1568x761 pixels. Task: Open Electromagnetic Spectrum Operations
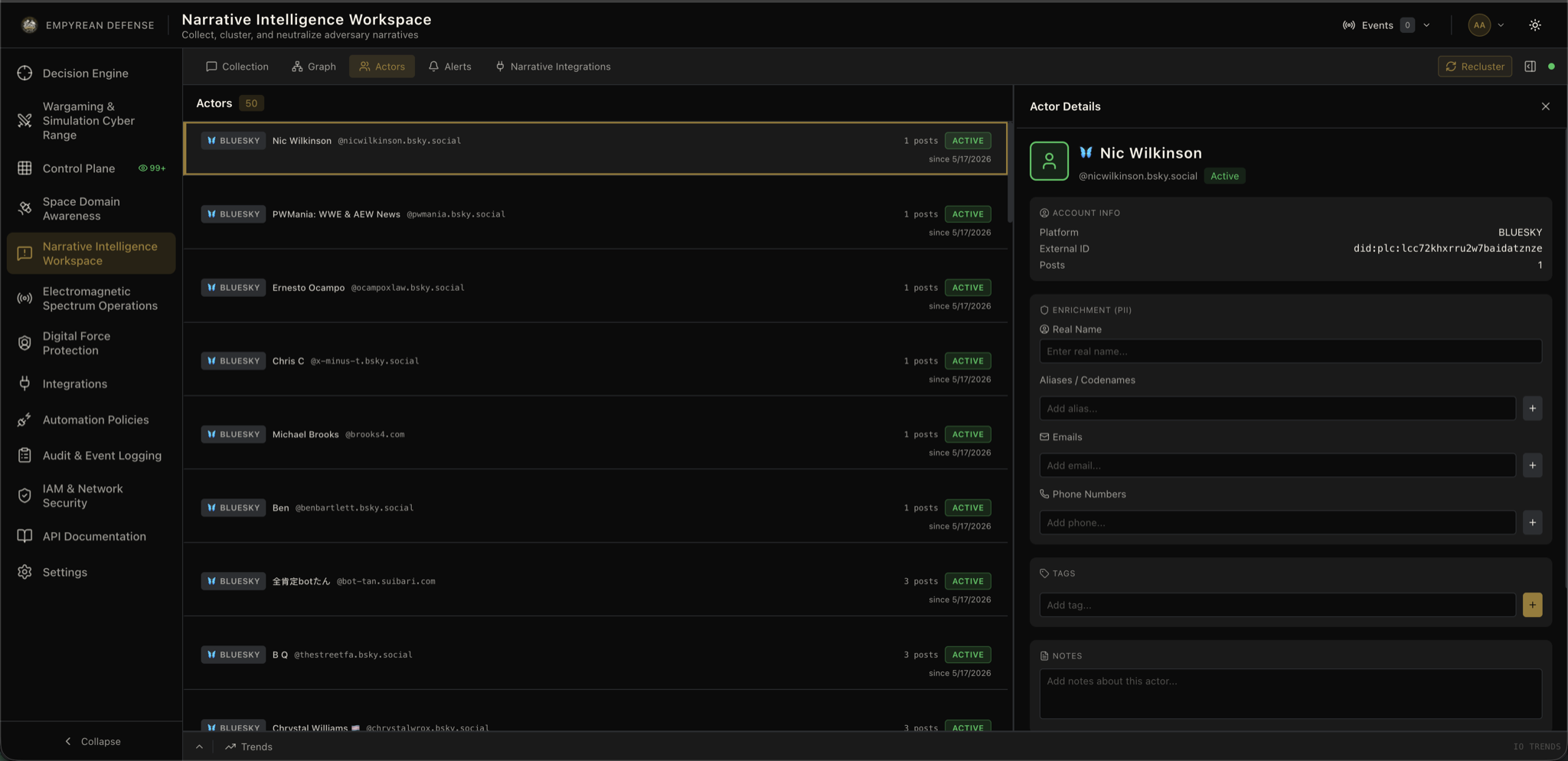(90, 298)
